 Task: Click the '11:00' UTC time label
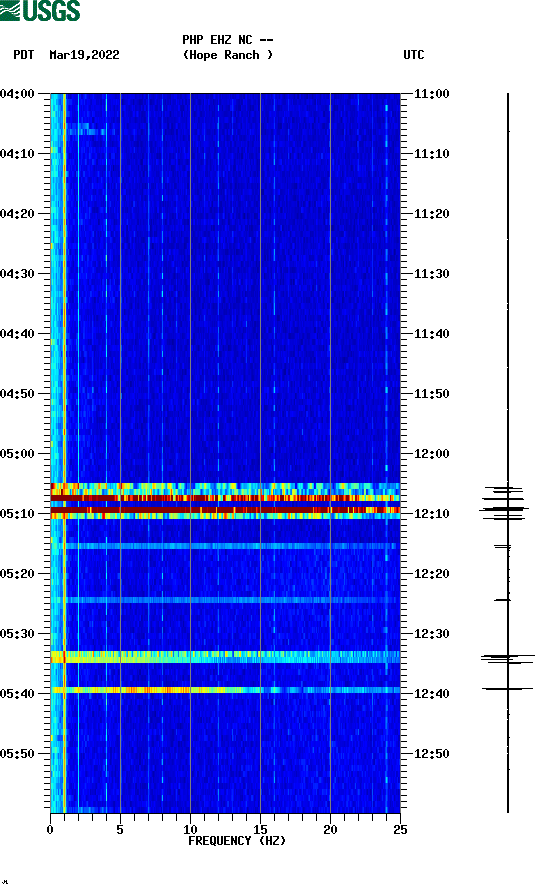tap(431, 93)
